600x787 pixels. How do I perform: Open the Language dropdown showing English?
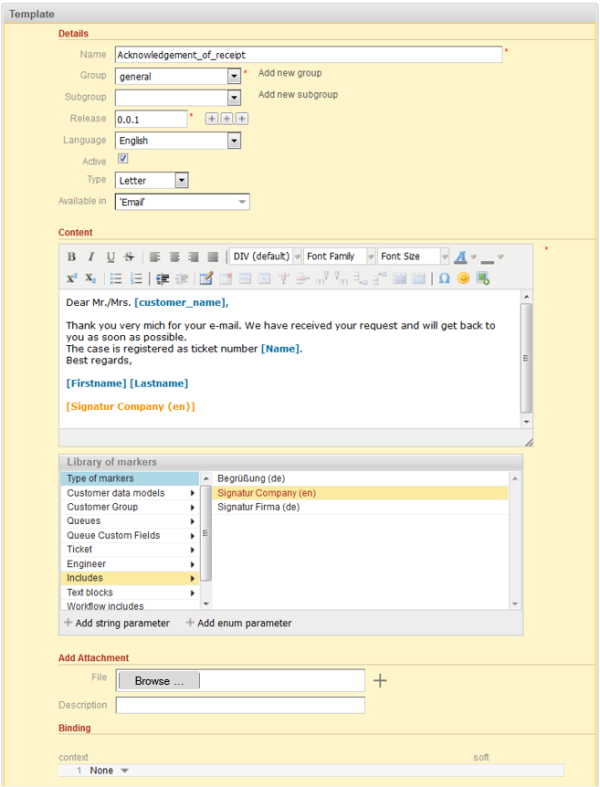(178, 141)
